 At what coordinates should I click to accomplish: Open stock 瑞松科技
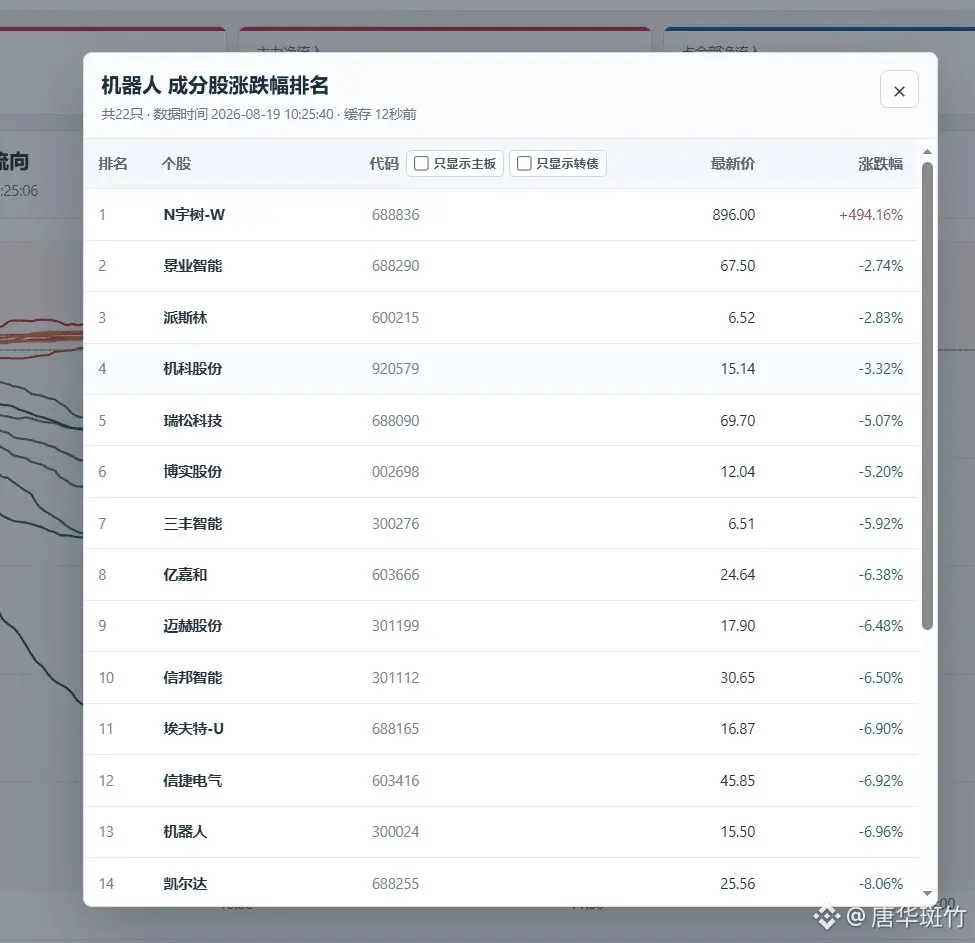[x=193, y=421]
